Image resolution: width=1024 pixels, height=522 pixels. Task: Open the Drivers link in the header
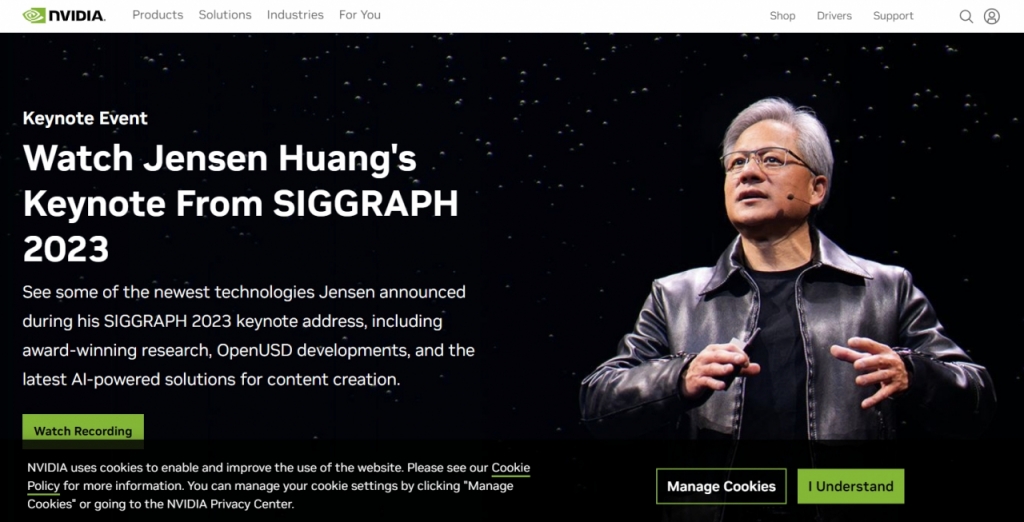pos(834,16)
